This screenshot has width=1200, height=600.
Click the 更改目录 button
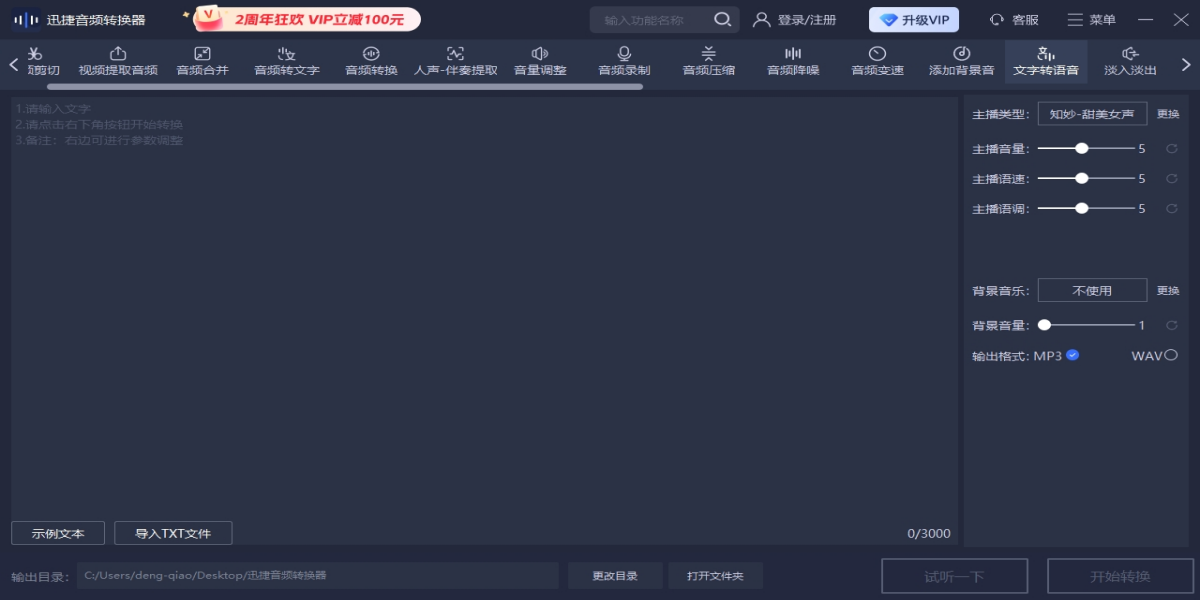614,576
